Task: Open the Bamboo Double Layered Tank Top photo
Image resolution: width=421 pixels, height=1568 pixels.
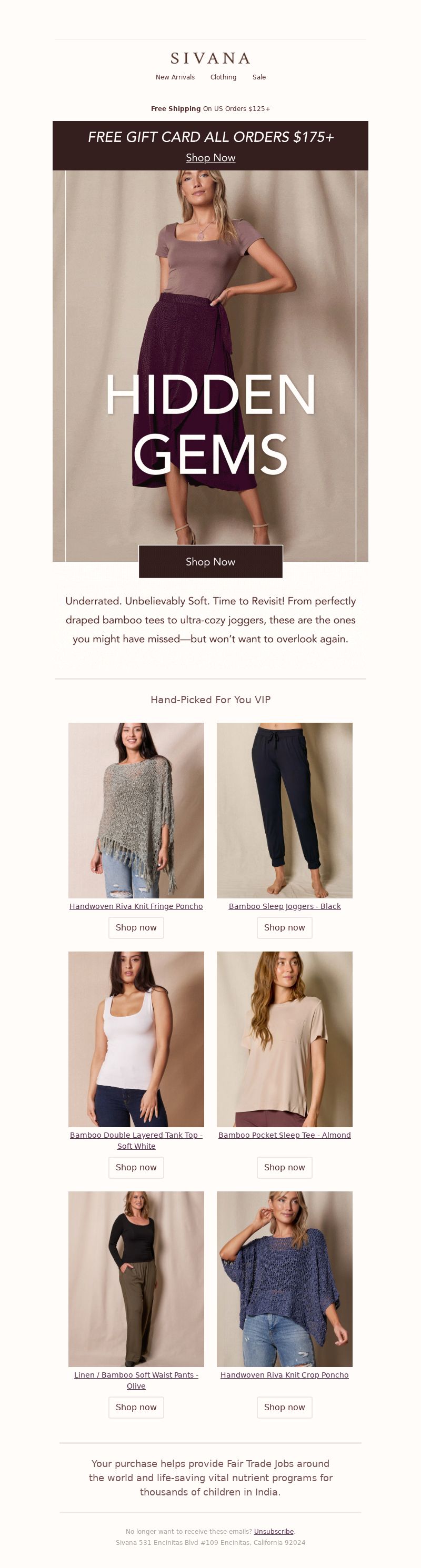Action: click(136, 1039)
